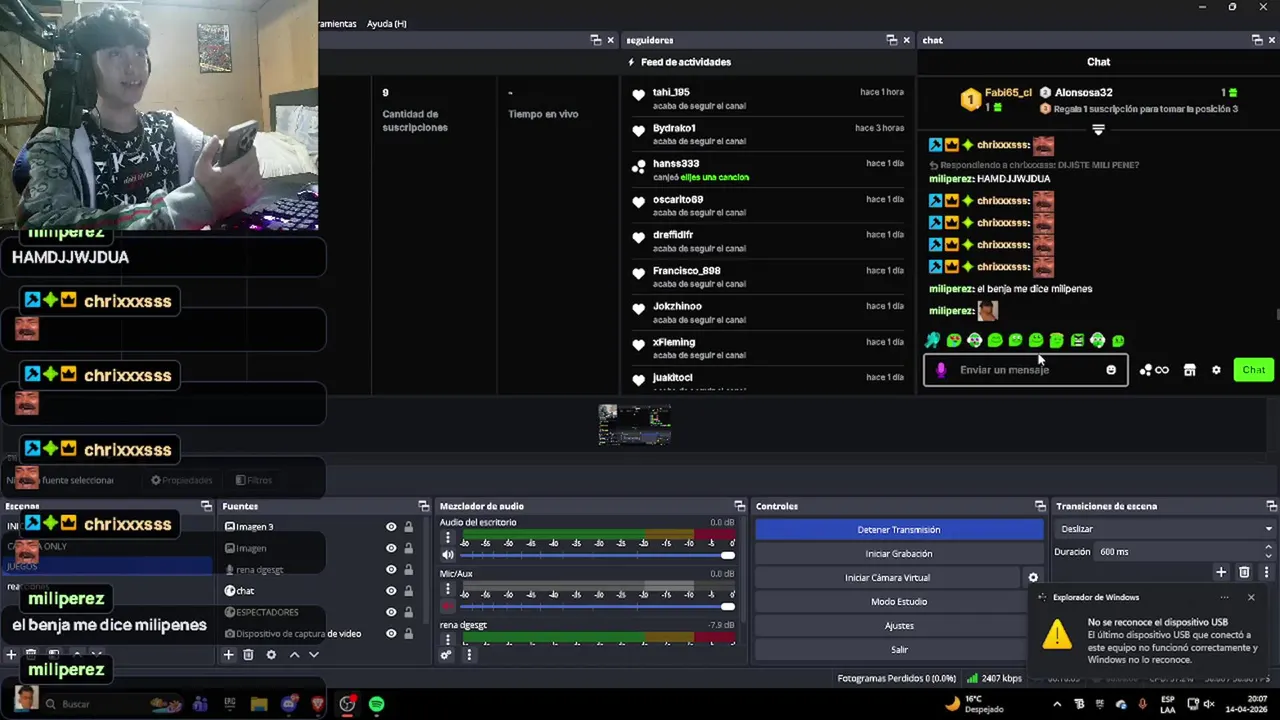
Task: Toggle lock on Dispositivo de captura source
Action: click(x=408, y=634)
